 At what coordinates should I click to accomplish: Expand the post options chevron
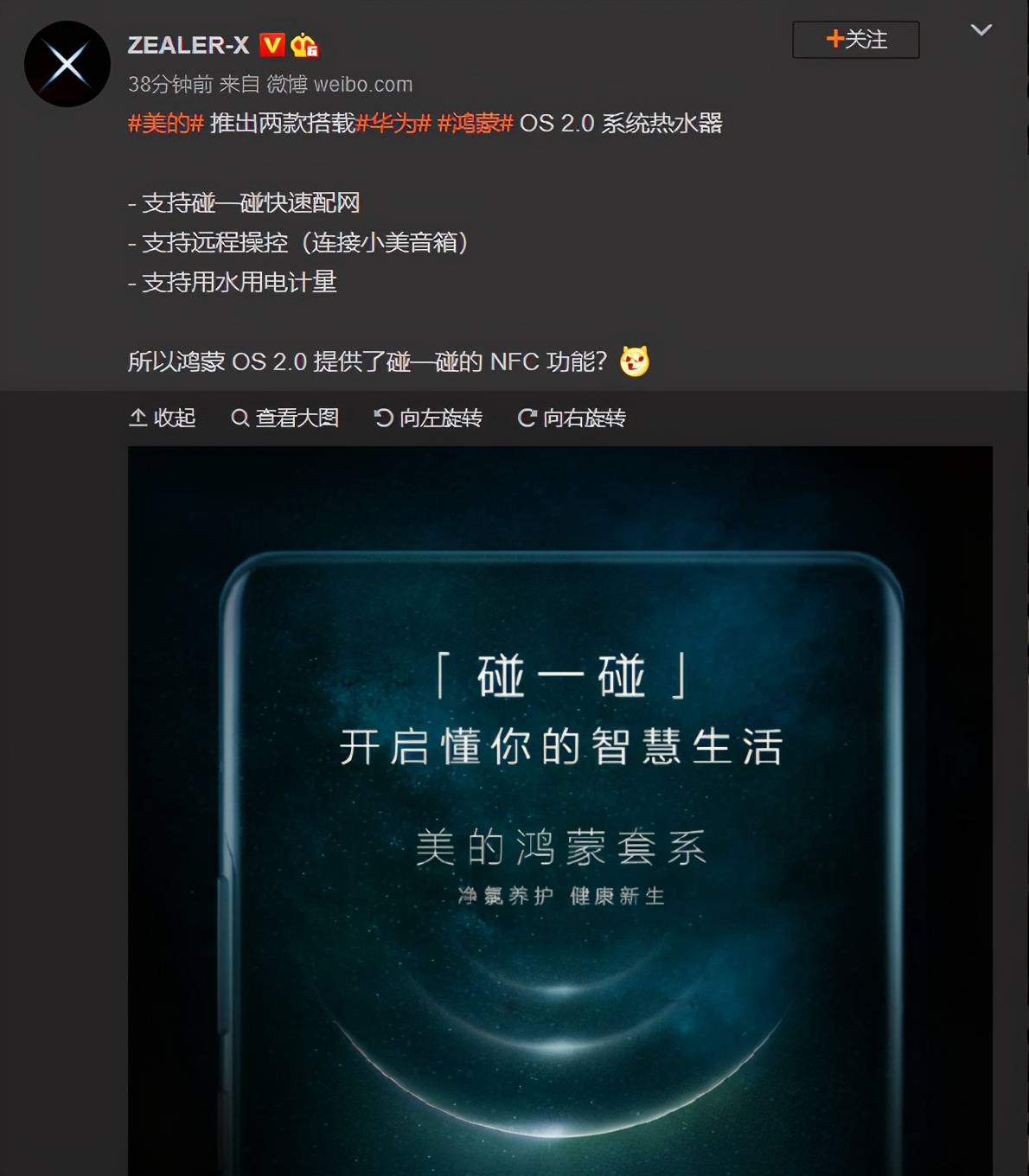click(981, 30)
